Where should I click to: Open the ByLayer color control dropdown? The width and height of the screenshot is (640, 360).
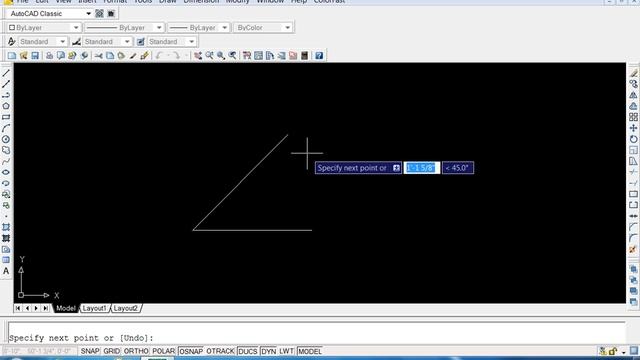click(x=76, y=28)
